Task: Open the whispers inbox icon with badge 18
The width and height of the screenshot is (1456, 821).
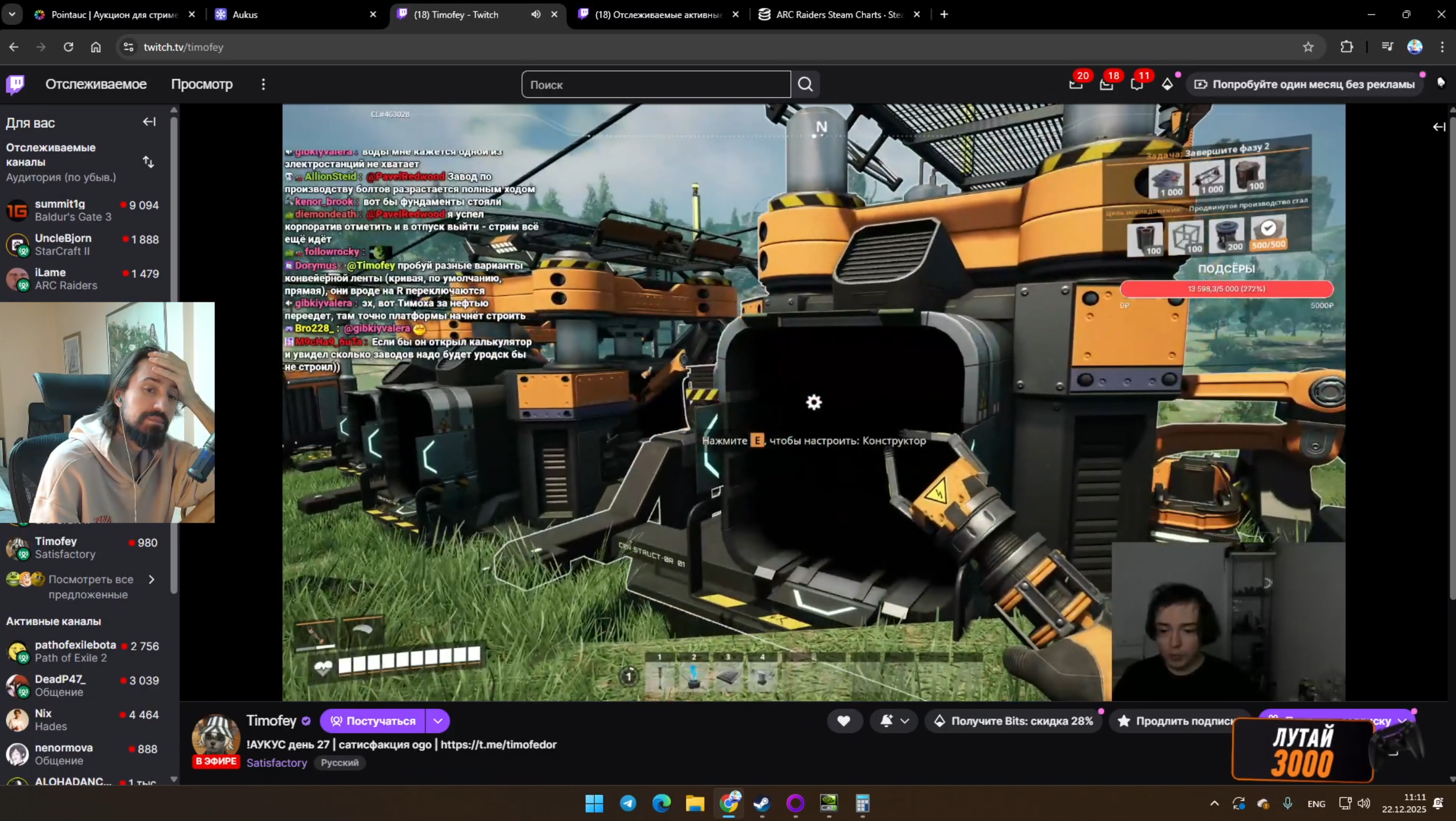Action: [x=1106, y=84]
